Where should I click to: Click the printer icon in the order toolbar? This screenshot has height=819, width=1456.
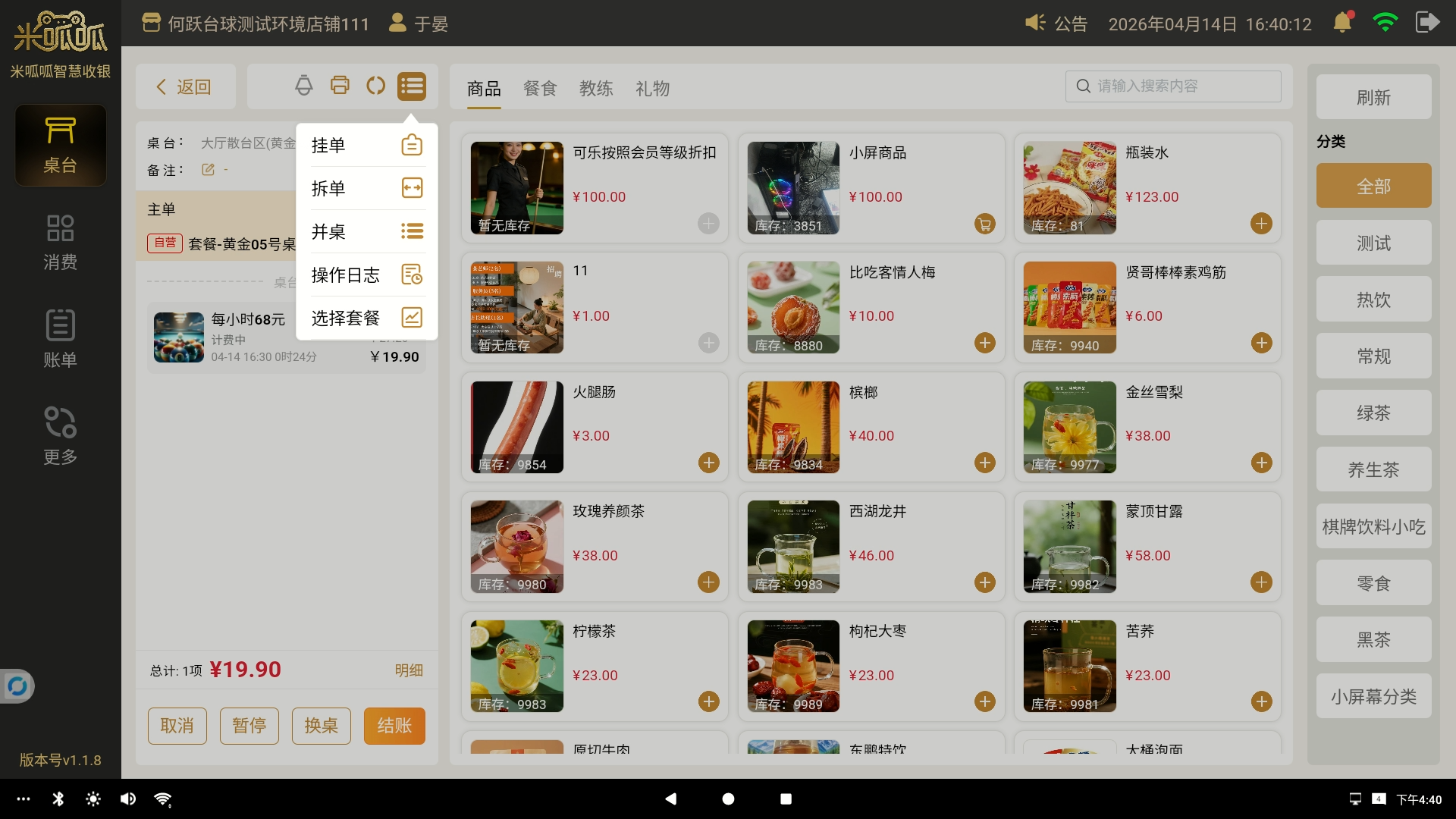[340, 86]
